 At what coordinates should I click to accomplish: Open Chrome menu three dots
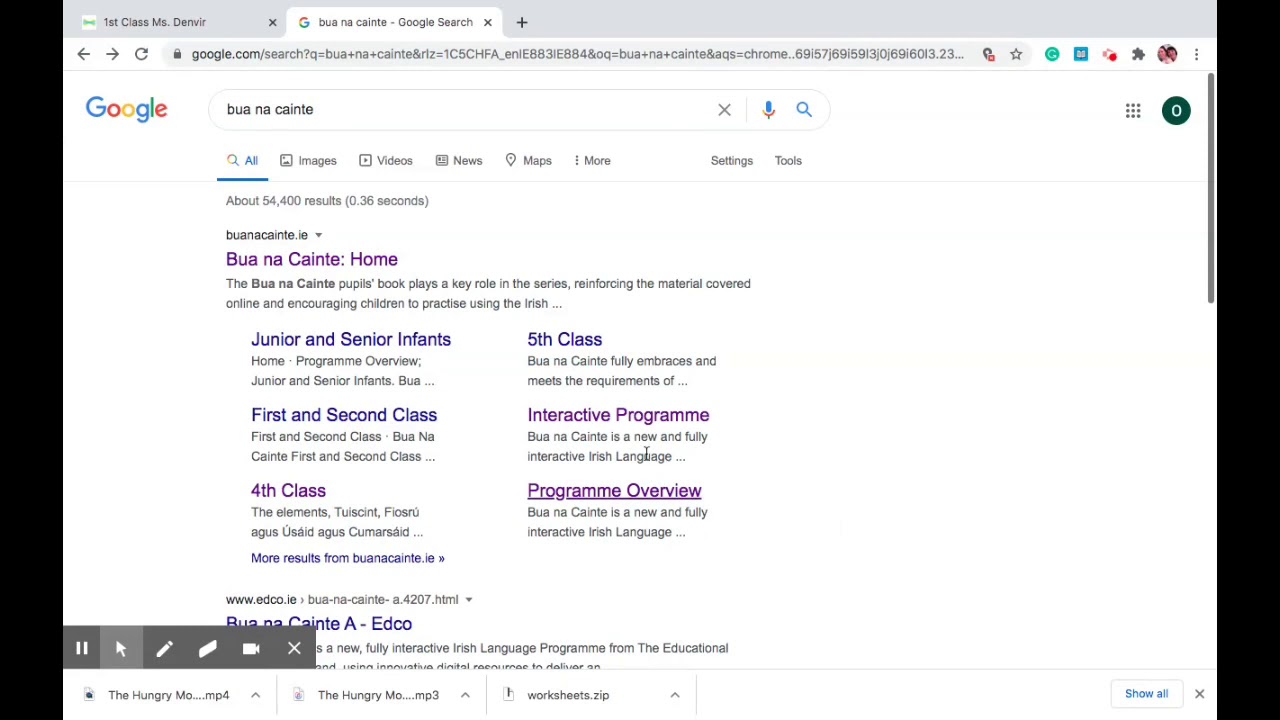(x=1196, y=54)
